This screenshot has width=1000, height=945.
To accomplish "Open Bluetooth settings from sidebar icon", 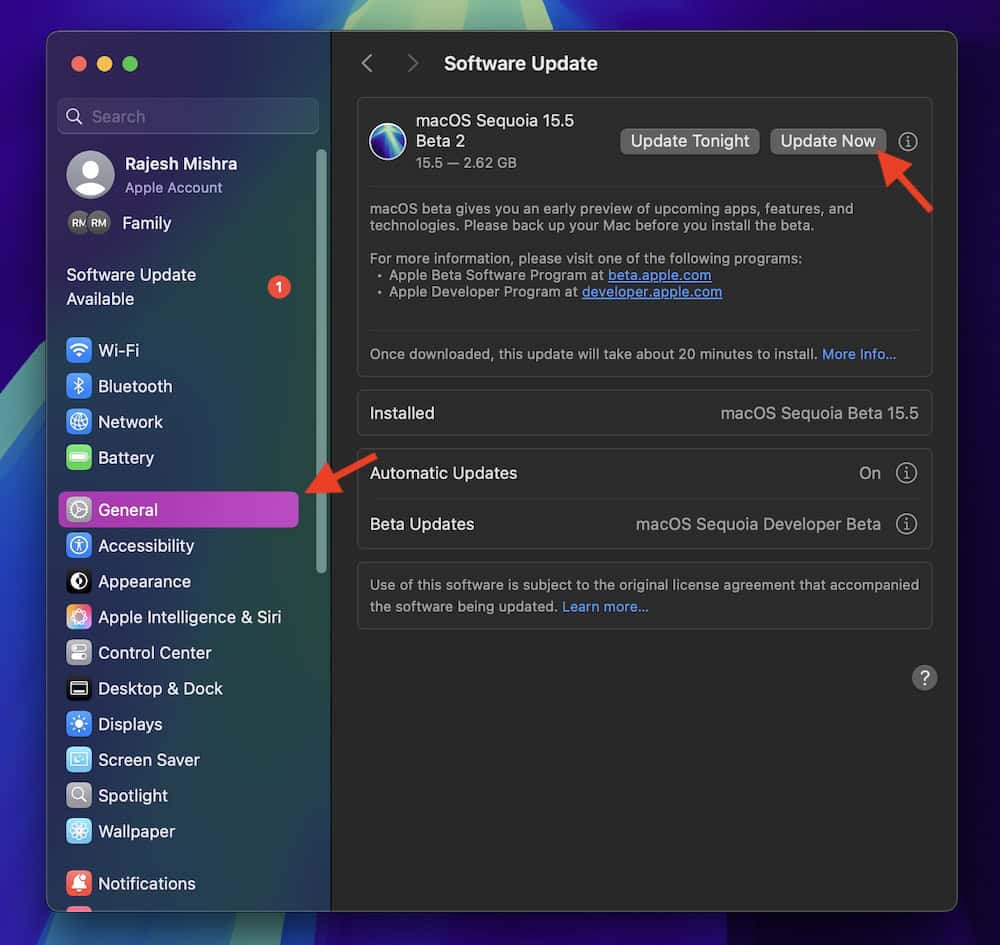I will click(79, 387).
